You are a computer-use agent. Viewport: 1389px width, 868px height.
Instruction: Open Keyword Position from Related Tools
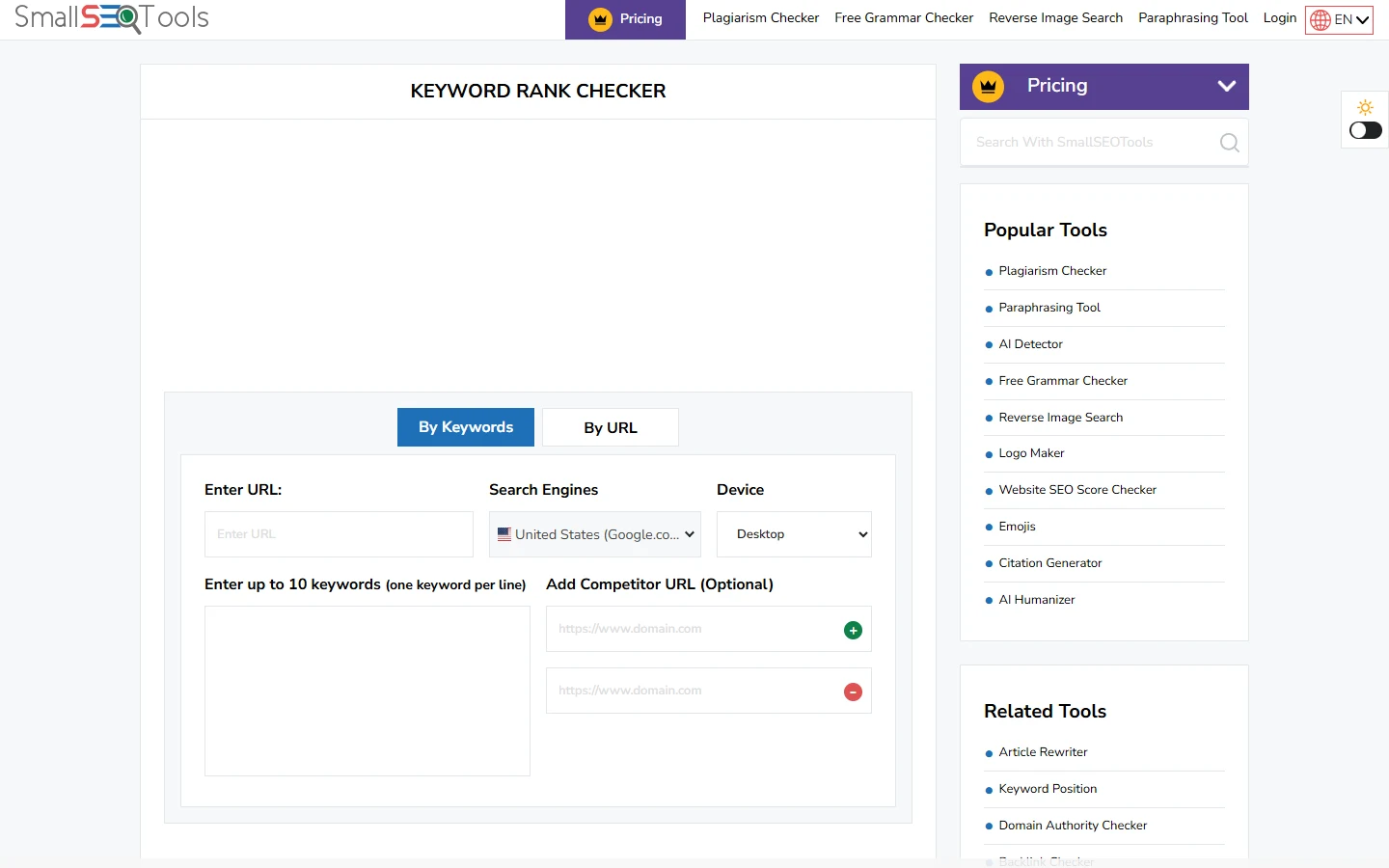pyautogui.click(x=1048, y=789)
